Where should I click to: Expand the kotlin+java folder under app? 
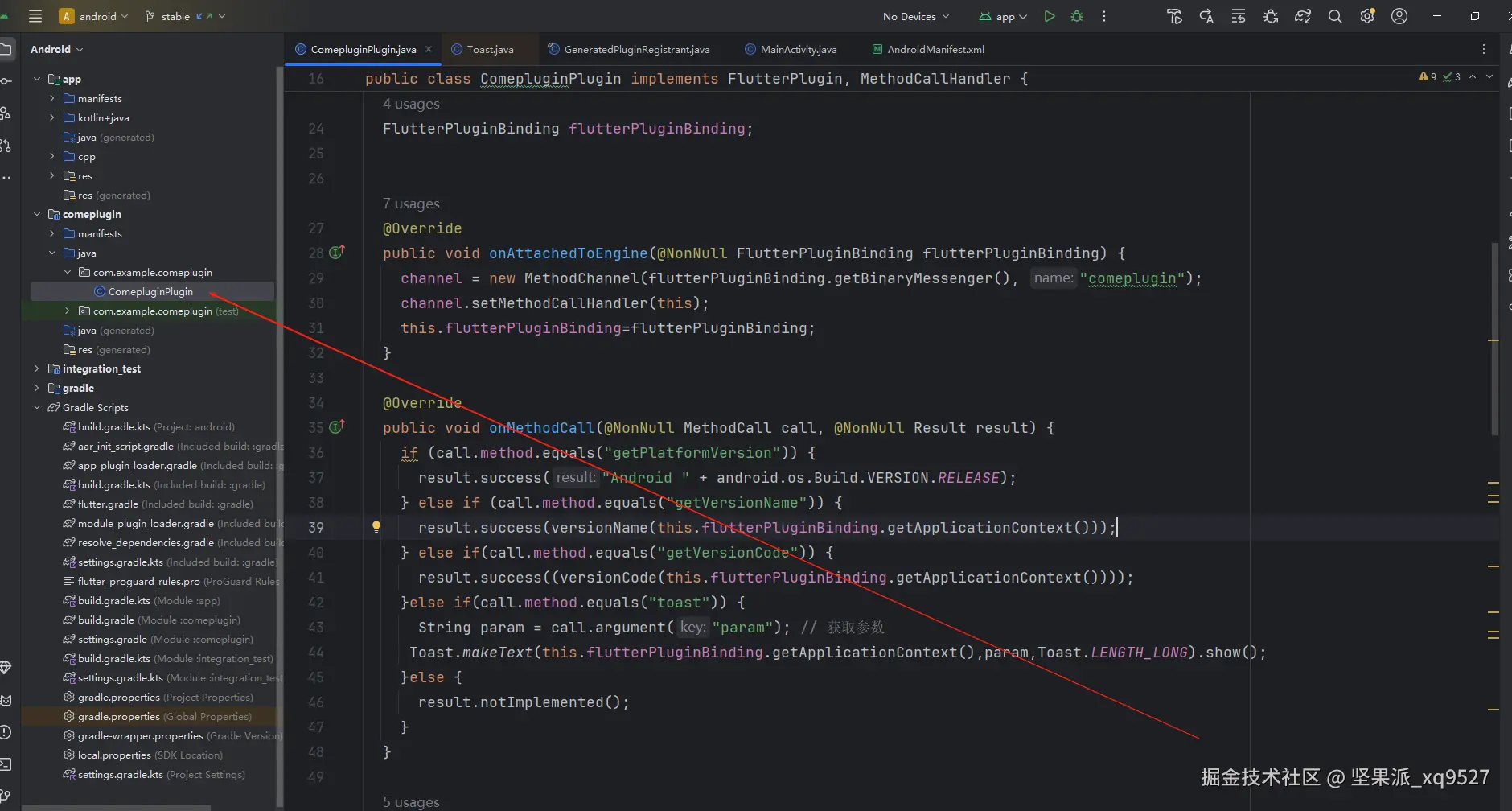click(52, 117)
